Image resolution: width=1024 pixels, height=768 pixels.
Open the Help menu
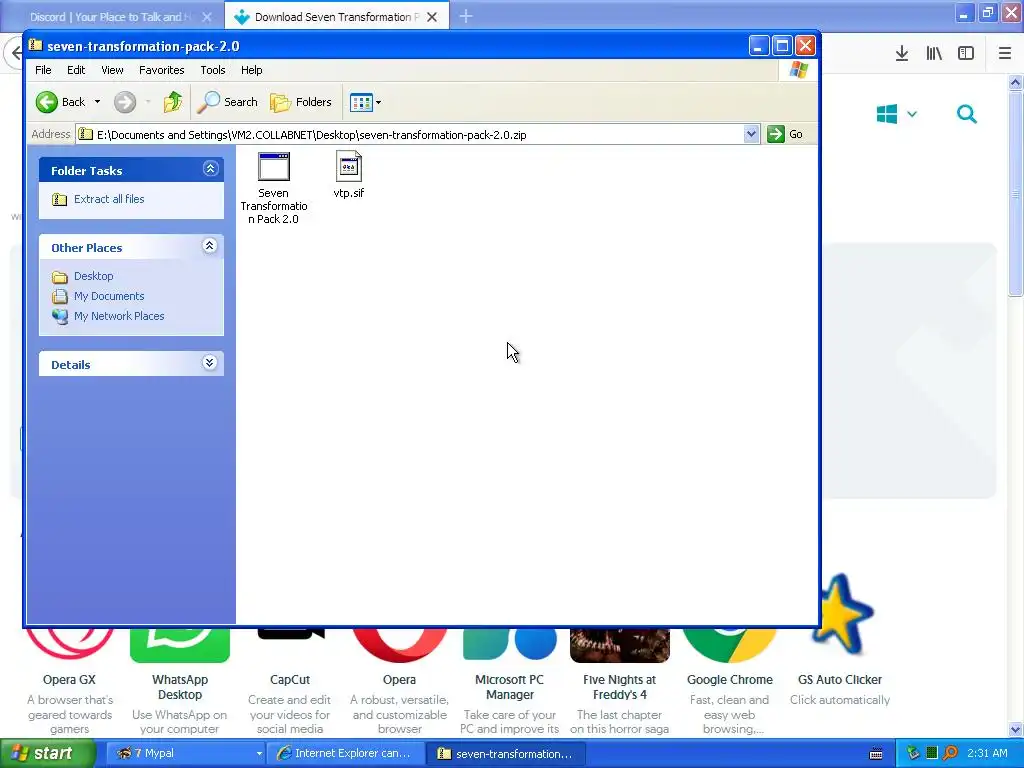[x=251, y=70]
